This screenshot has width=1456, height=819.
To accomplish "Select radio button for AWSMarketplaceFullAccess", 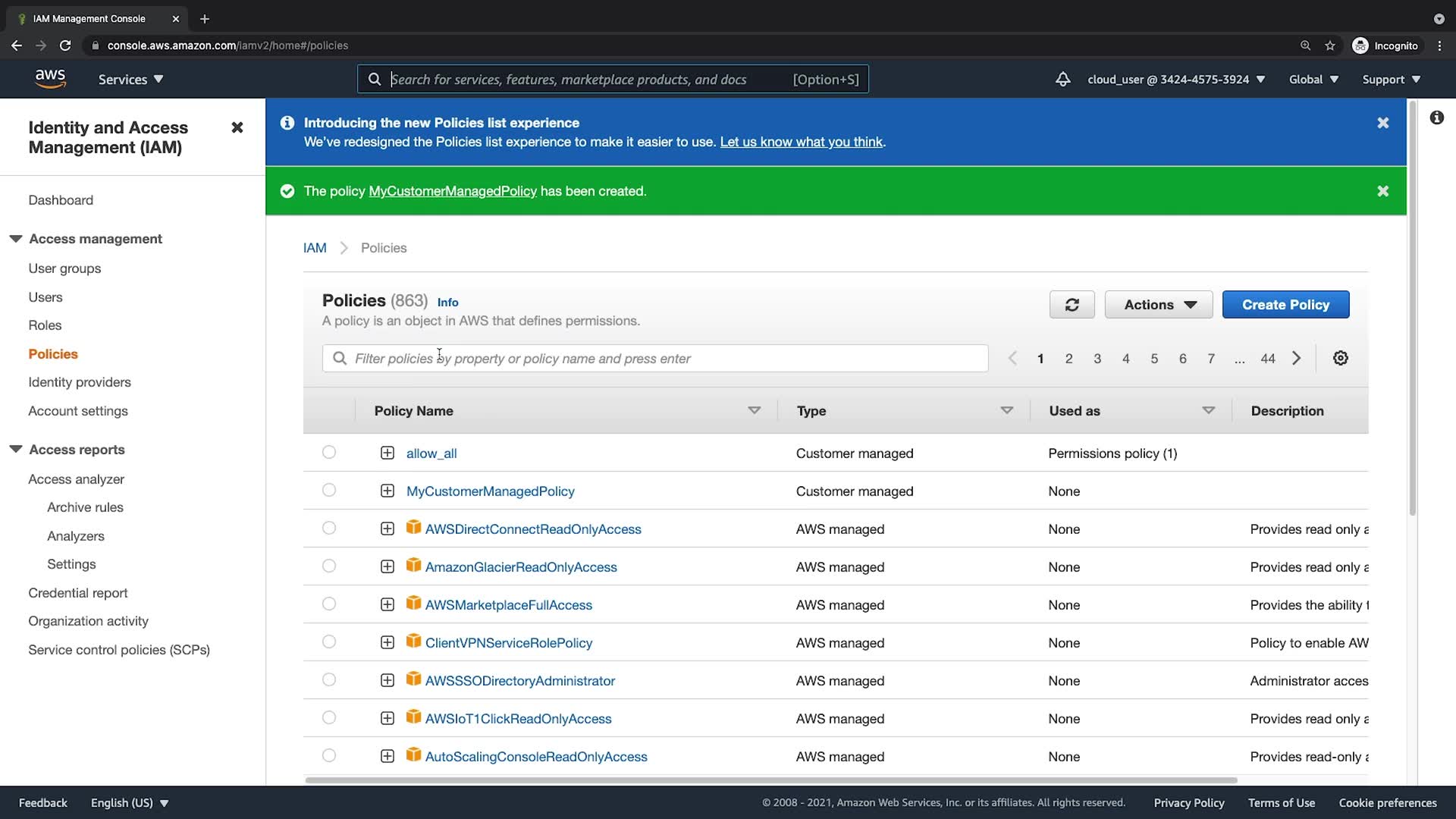I will 328,604.
